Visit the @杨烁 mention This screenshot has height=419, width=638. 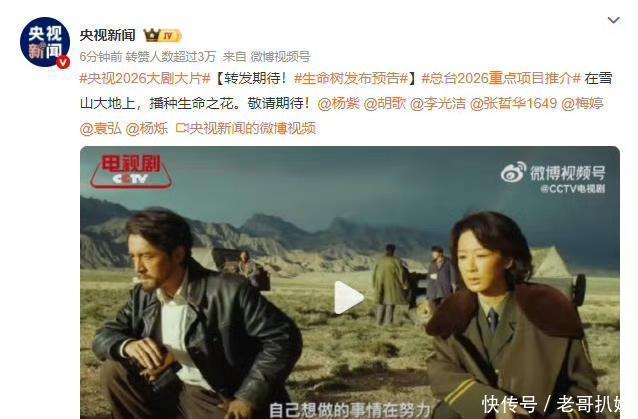click(147, 129)
